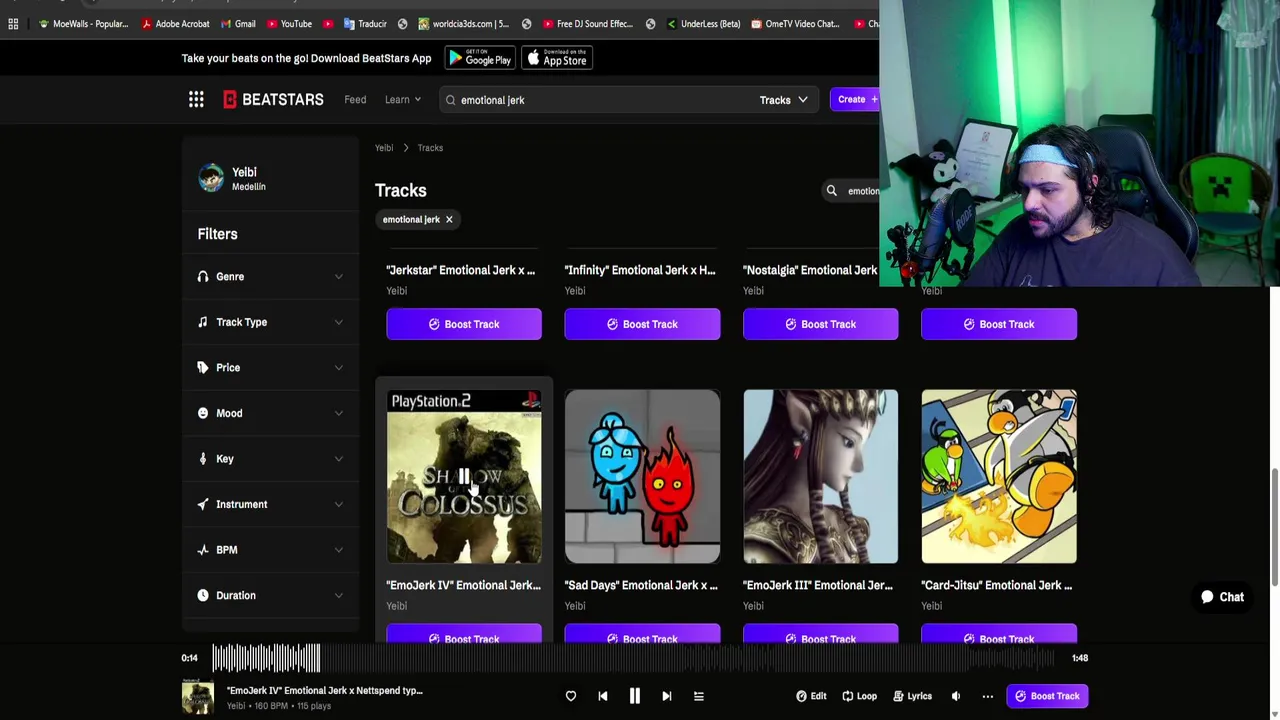This screenshot has width=1280, height=720.
Task: Remove the emotional jerk filter tag
Action: click(449, 219)
